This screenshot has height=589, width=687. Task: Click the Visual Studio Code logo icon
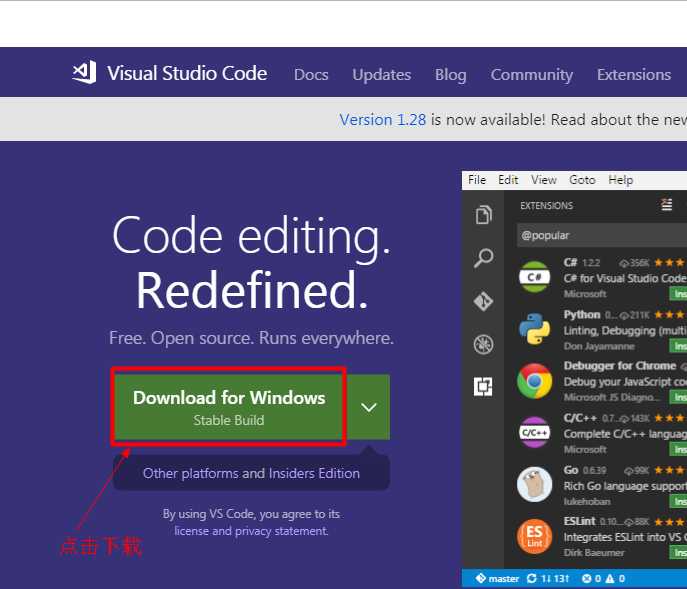point(85,72)
